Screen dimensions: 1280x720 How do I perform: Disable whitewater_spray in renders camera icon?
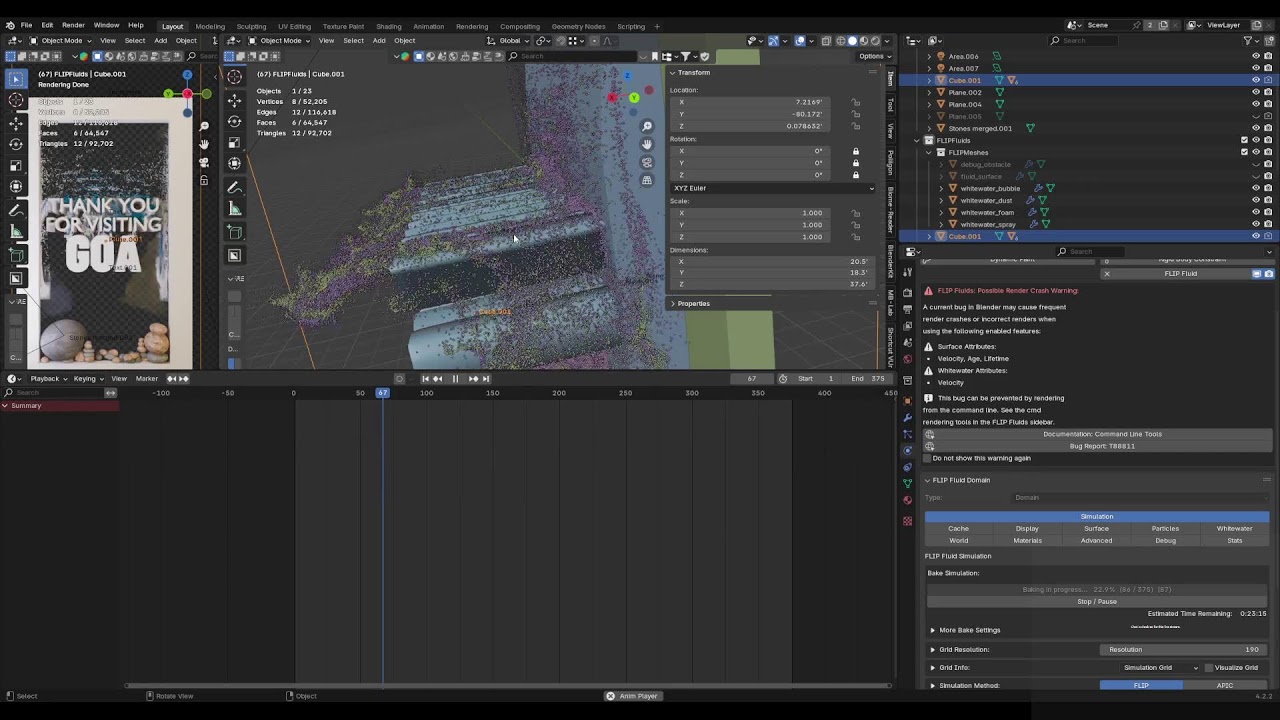click(x=1268, y=224)
